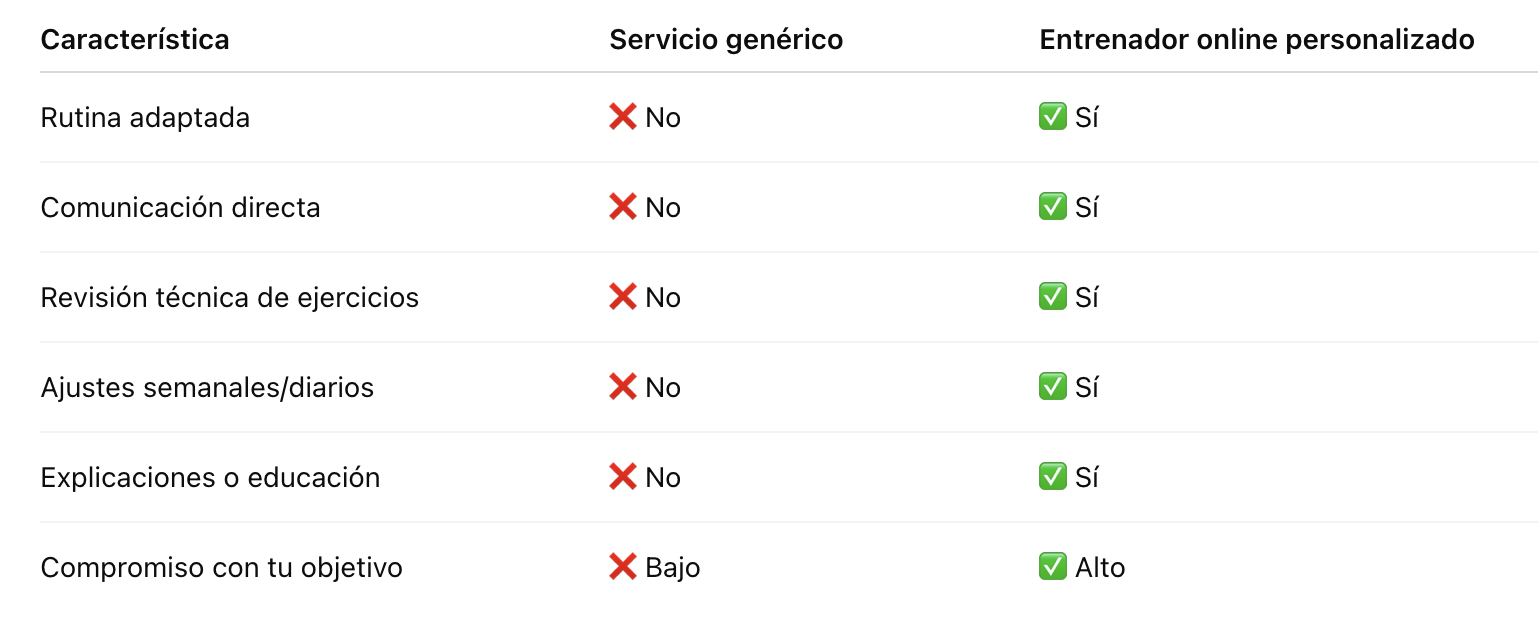Click the Servicio genérico column header

click(x=726, y=40)
